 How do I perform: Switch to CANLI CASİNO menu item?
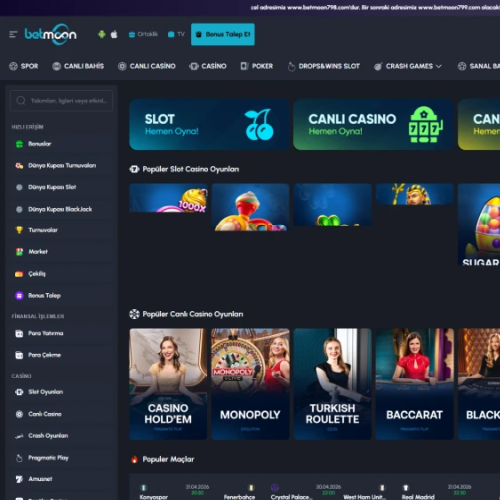click(x=147, y=66)
